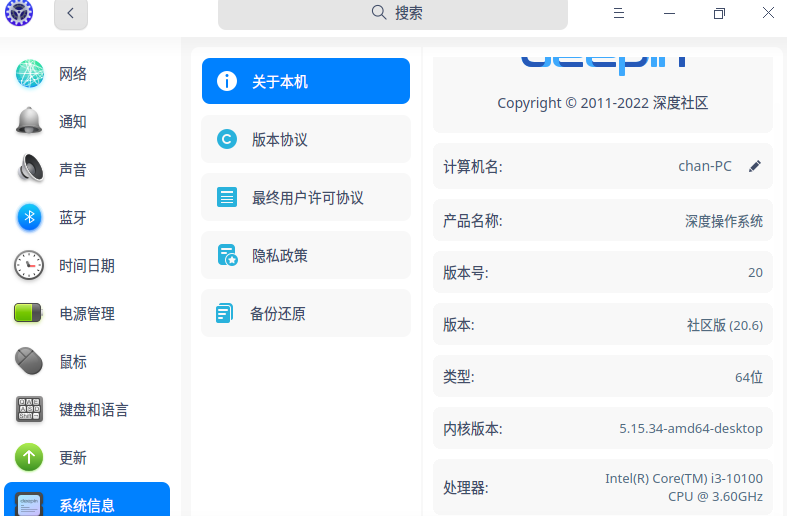
Task: Select 声音 in the sidebar
Action: pos(87,170)
